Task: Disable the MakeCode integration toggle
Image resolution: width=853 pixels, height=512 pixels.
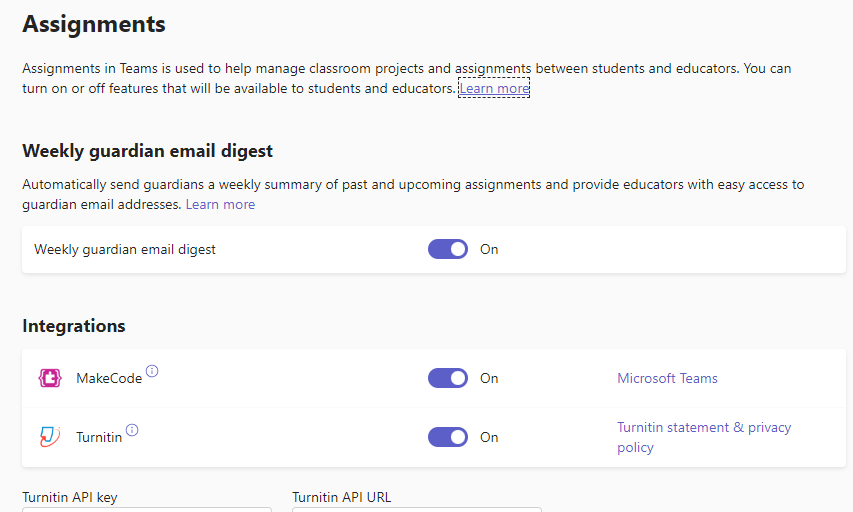Action: 448,378
